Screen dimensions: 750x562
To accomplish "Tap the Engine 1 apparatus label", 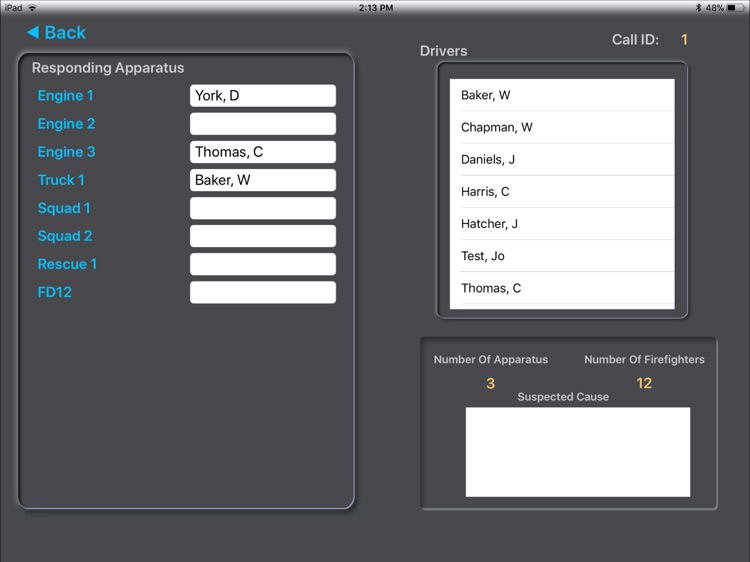I will coord(66,96).
